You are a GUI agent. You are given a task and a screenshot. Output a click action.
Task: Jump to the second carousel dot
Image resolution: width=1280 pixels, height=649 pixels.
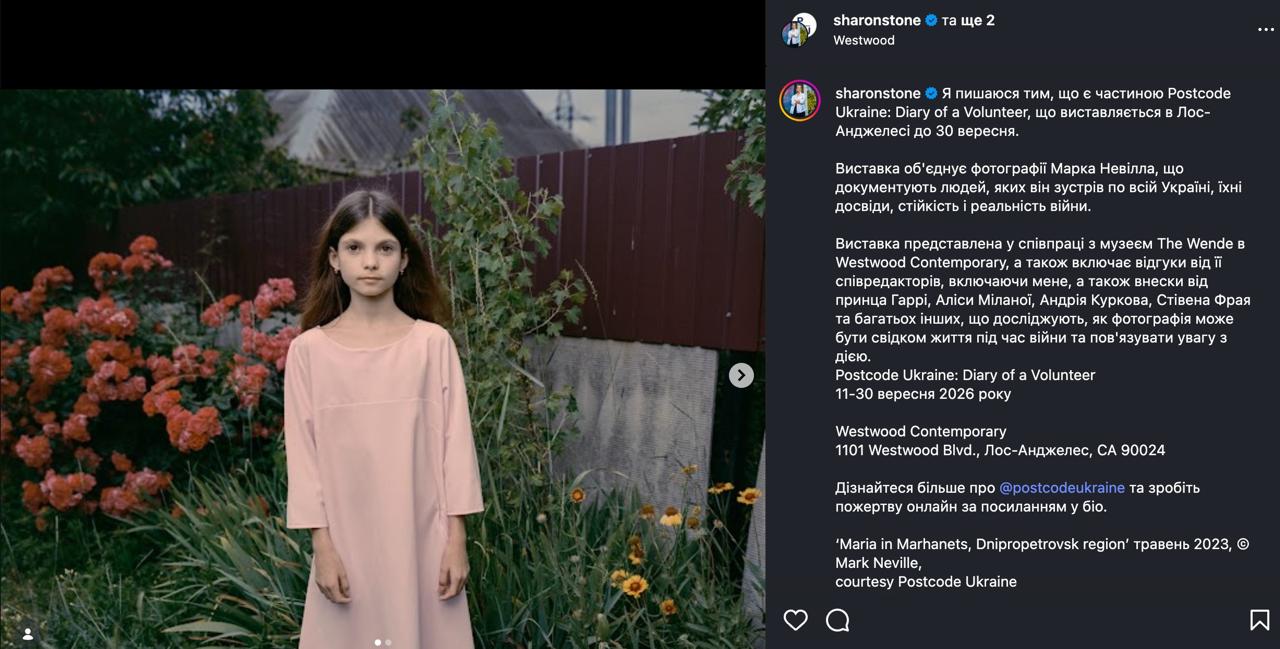tap(388, 642)
